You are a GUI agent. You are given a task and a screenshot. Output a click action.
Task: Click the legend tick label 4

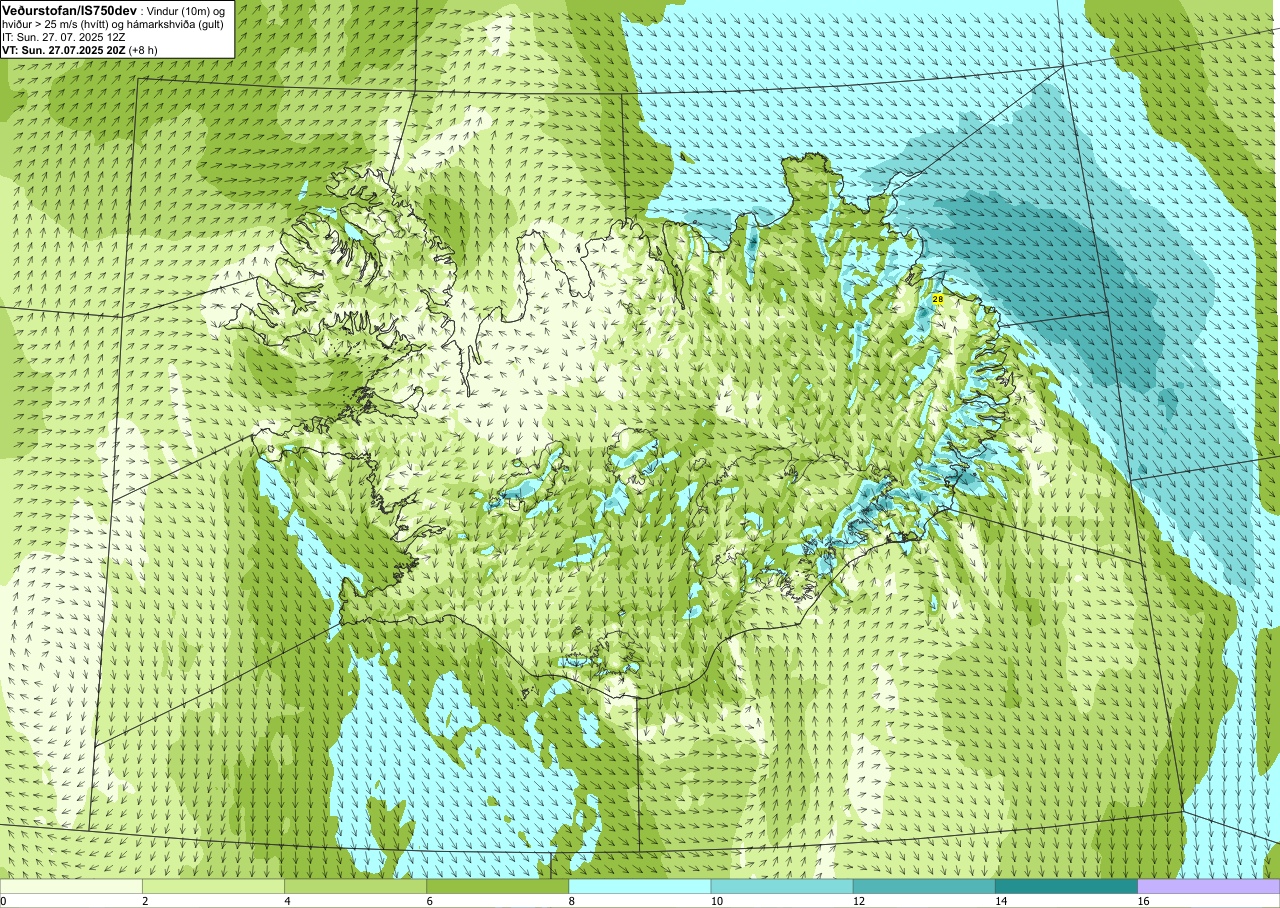tap(288, 901)
